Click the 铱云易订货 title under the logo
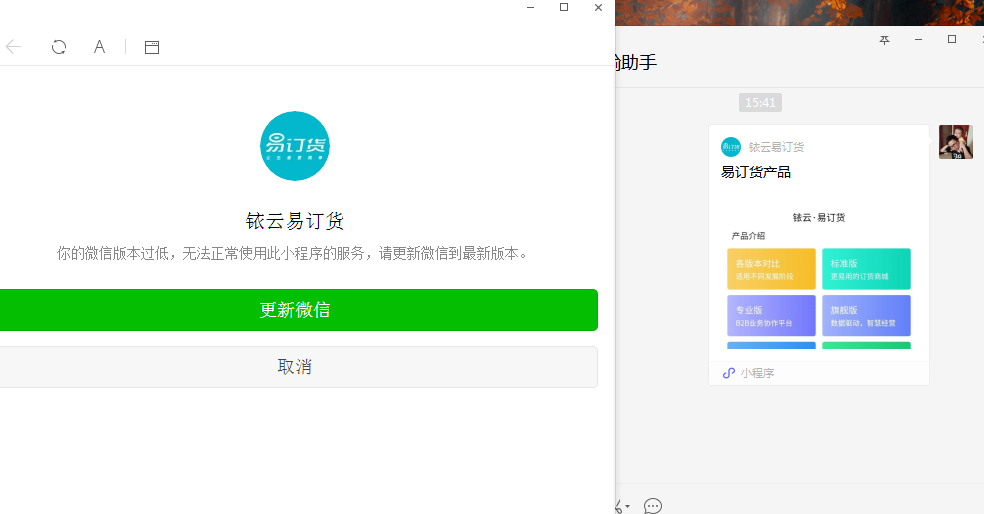984x514 pixels. click(295, 221)
